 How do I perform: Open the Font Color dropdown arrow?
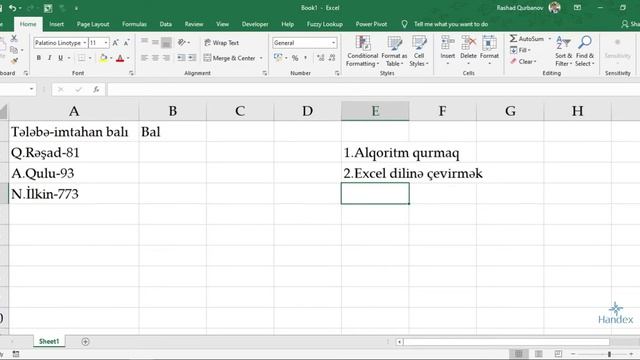[x=128, y=58]
